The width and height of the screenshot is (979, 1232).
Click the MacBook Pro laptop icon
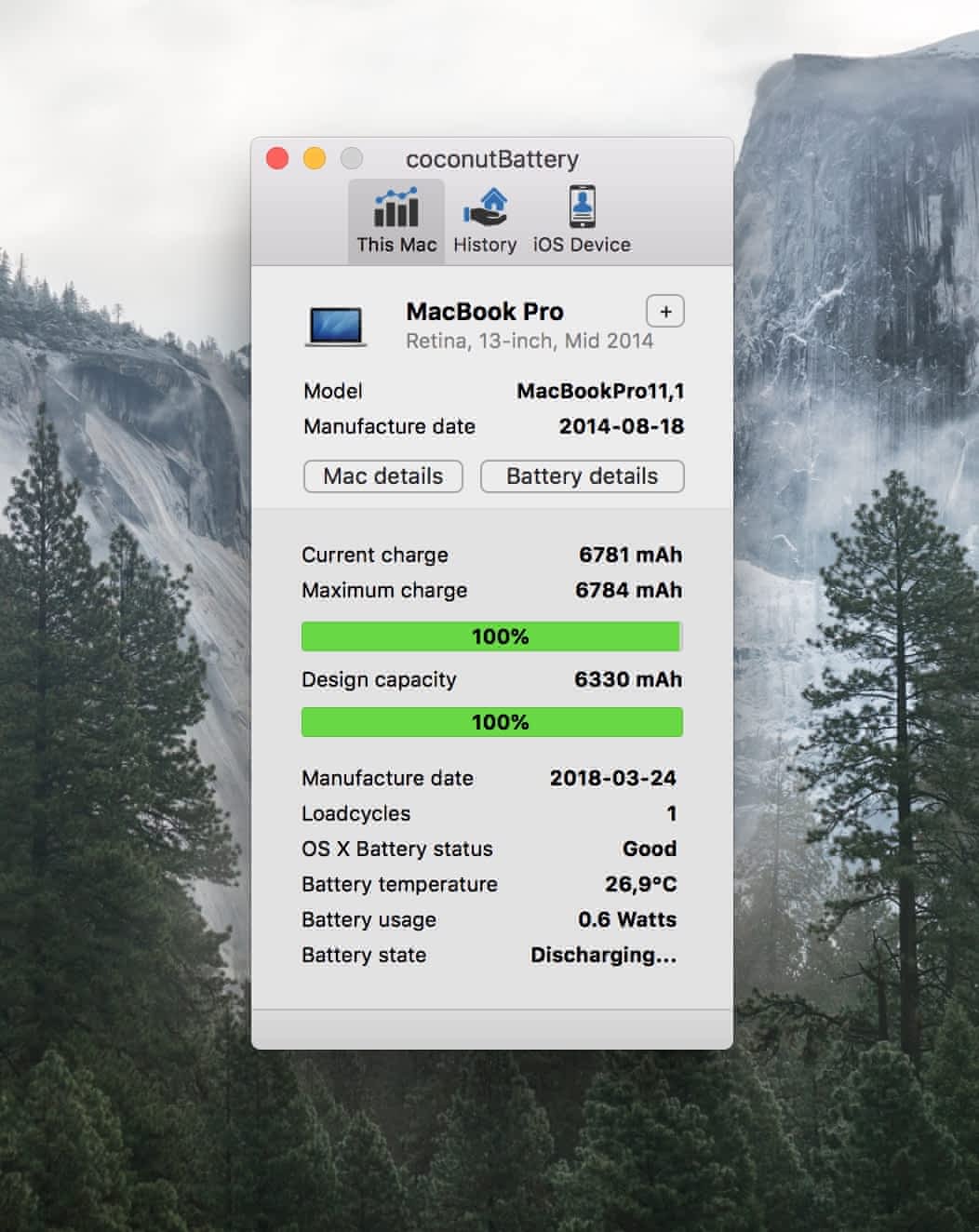pos(336,328)
